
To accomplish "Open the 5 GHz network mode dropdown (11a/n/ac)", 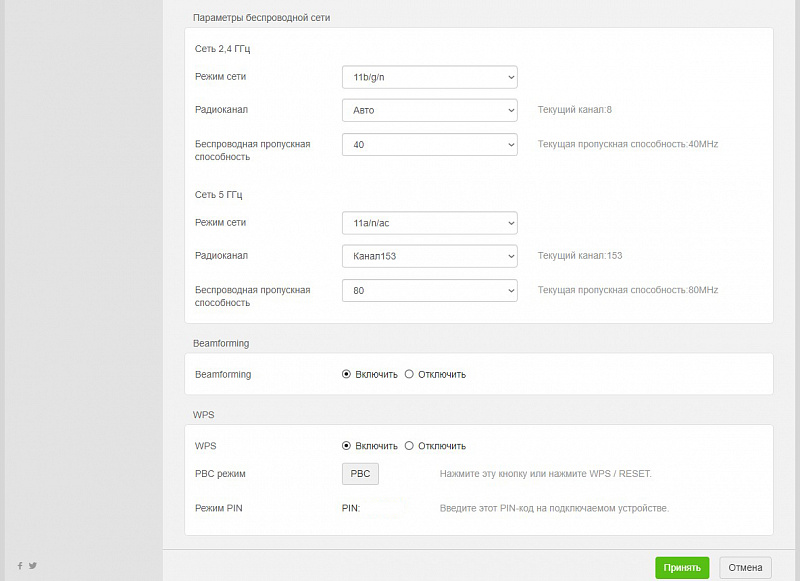I will click(x=429, y=223).
